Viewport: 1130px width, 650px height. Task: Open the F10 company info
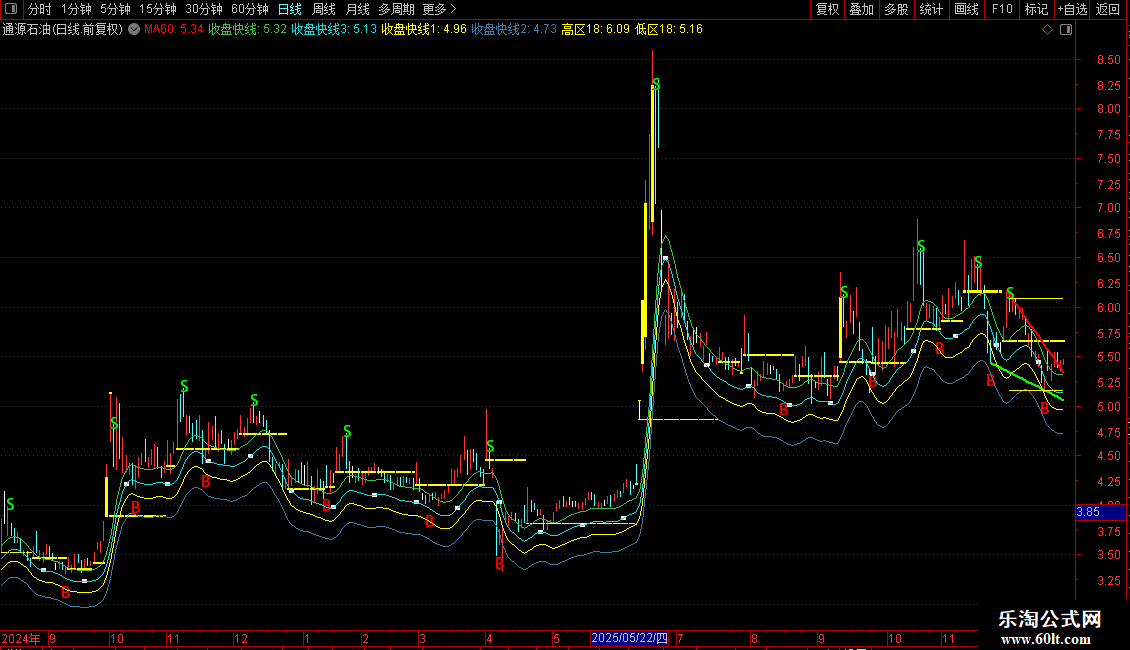coord(1001,9)
